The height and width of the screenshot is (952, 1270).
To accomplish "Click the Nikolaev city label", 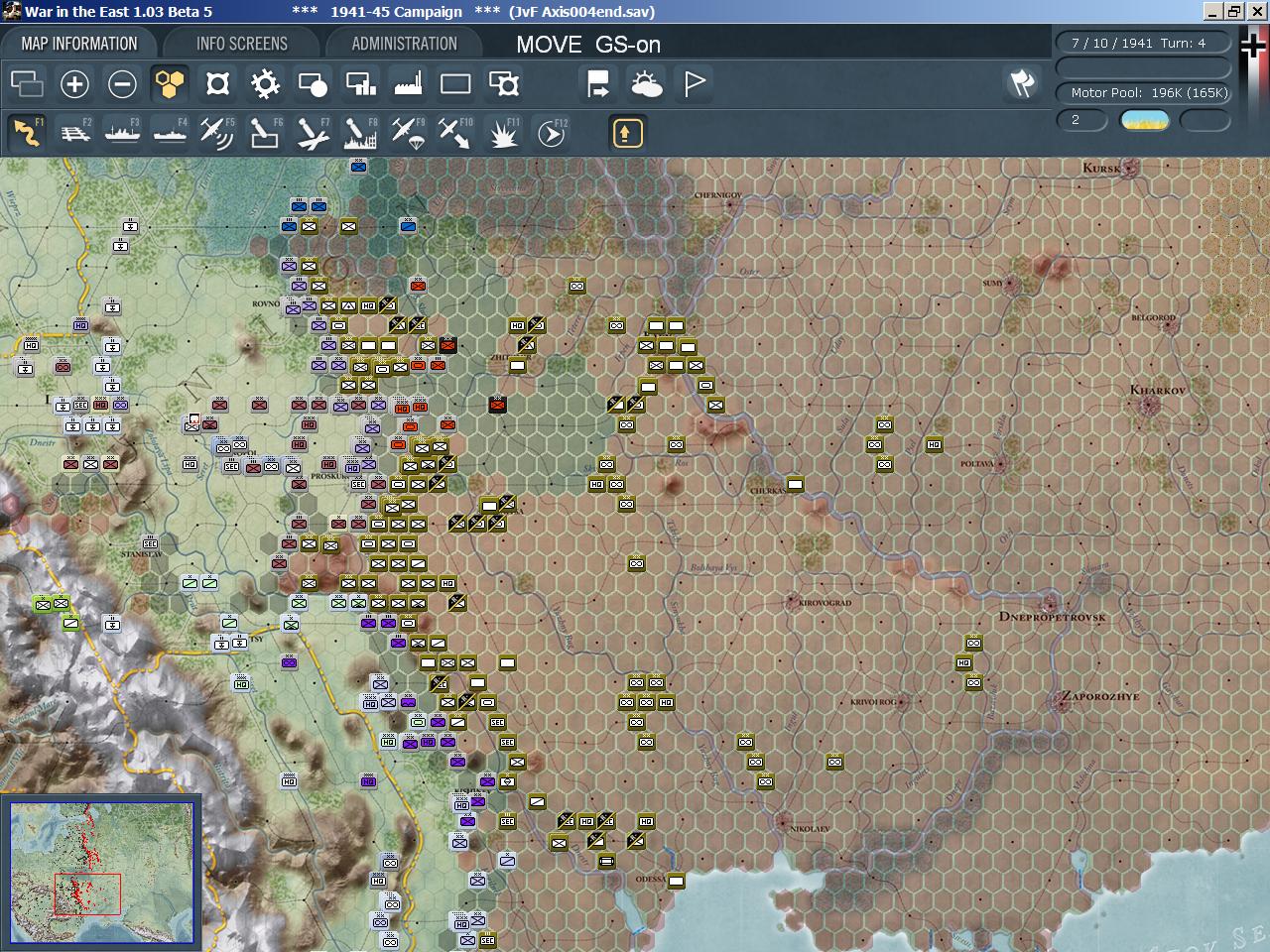I will click(x=810, y=829).
